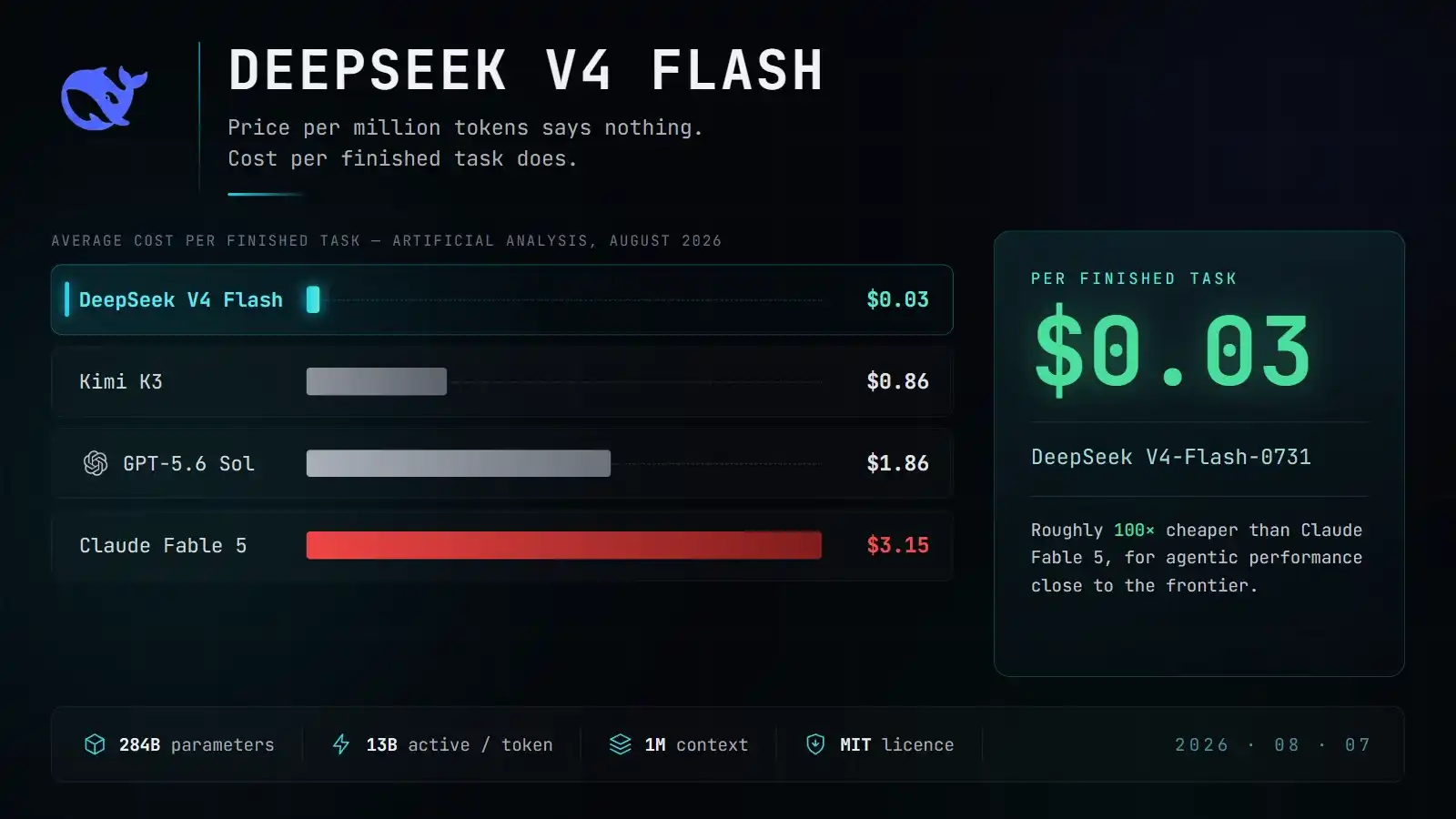This screenshot has width=1456, height=819.
Task: Click the $1.86 price value
Action: click(x=897, y=463)
